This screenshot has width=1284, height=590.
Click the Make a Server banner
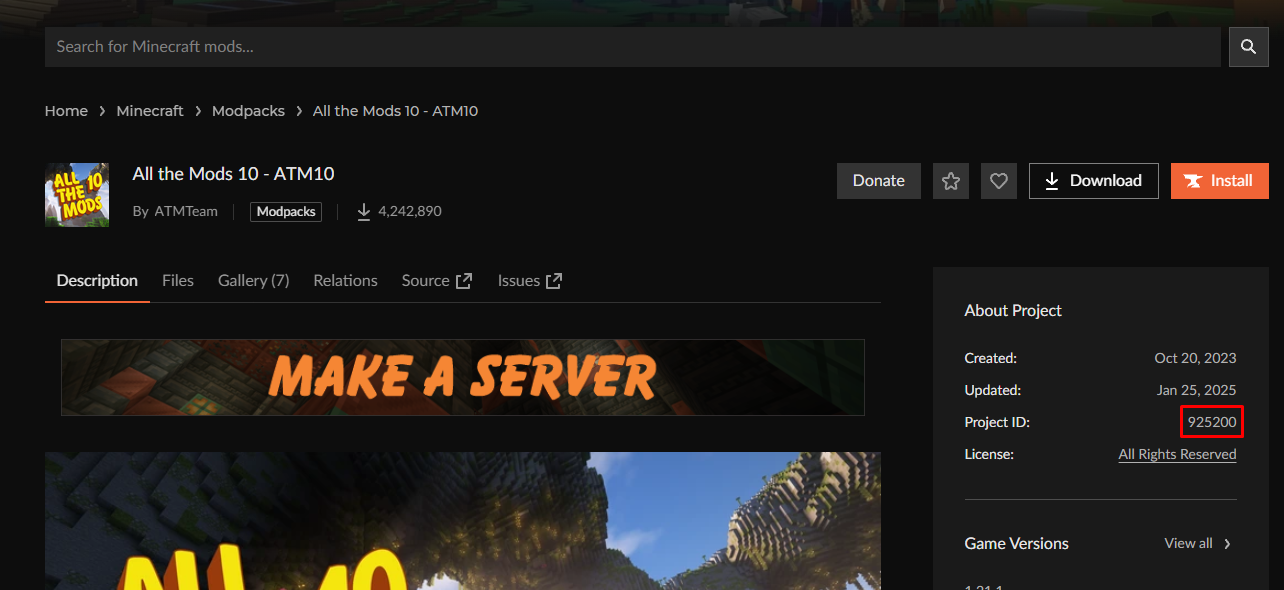[462, 377]
